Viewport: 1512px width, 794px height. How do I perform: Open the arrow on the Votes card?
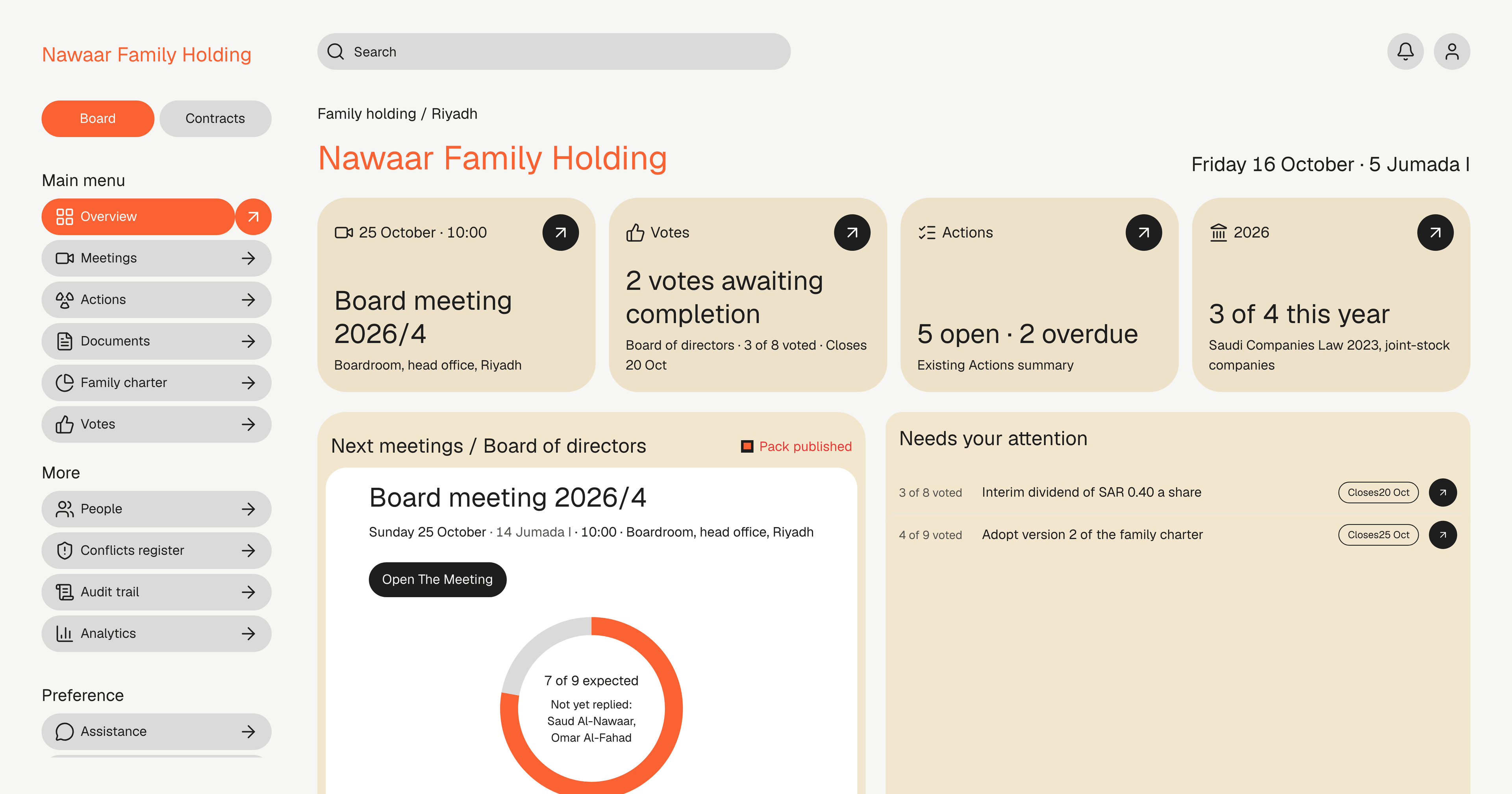click(852, 232)
